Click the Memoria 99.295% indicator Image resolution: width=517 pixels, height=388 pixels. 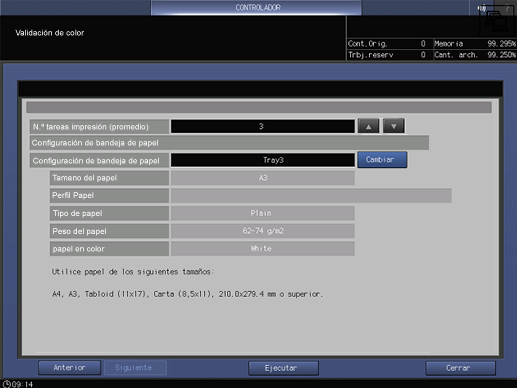click(x=475, y=44)
